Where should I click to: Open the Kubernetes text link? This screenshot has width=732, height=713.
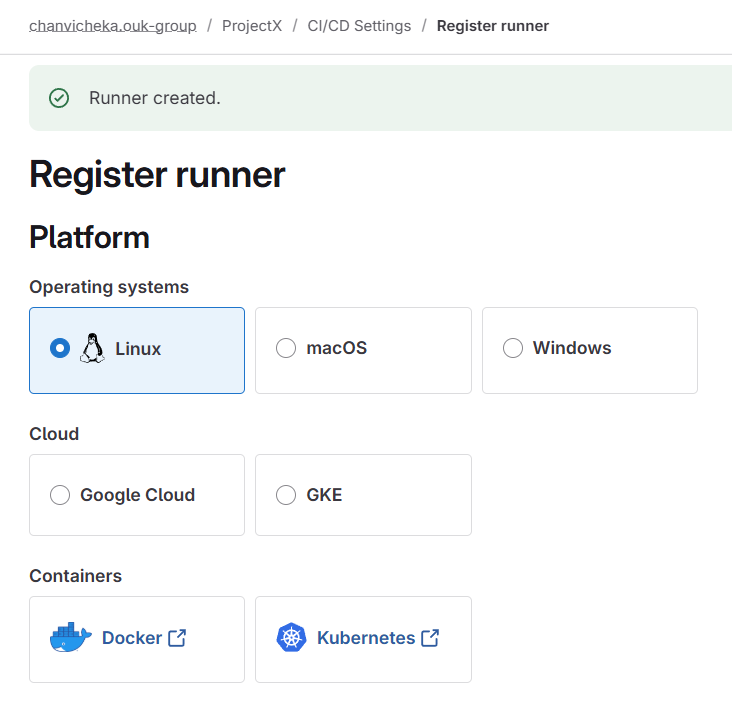tap(365, 638)
